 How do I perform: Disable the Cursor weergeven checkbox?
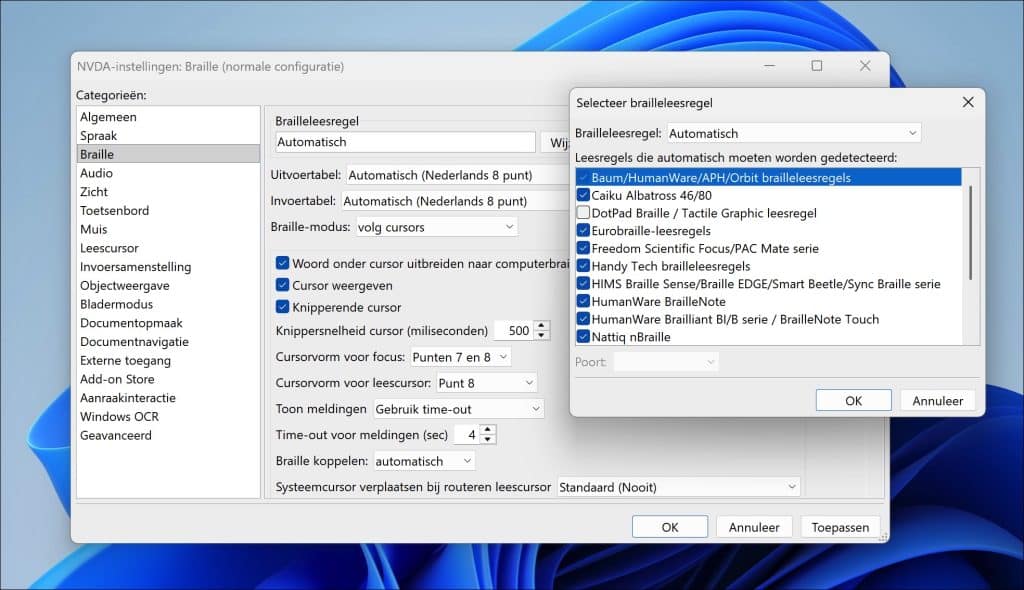283,286
